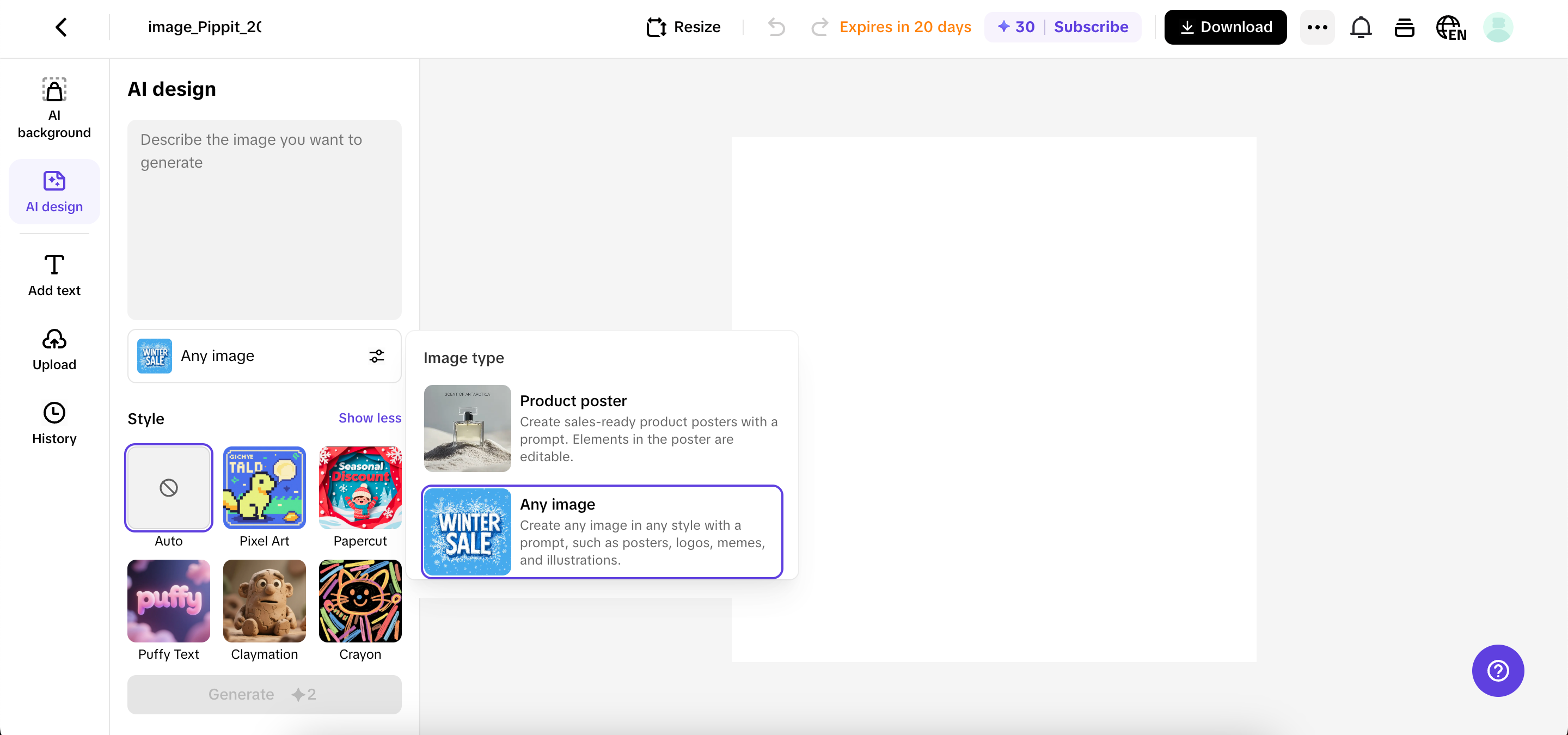Screen dimensions: 1568x735
Task: View generation History
Action: [x=54, y=423]
